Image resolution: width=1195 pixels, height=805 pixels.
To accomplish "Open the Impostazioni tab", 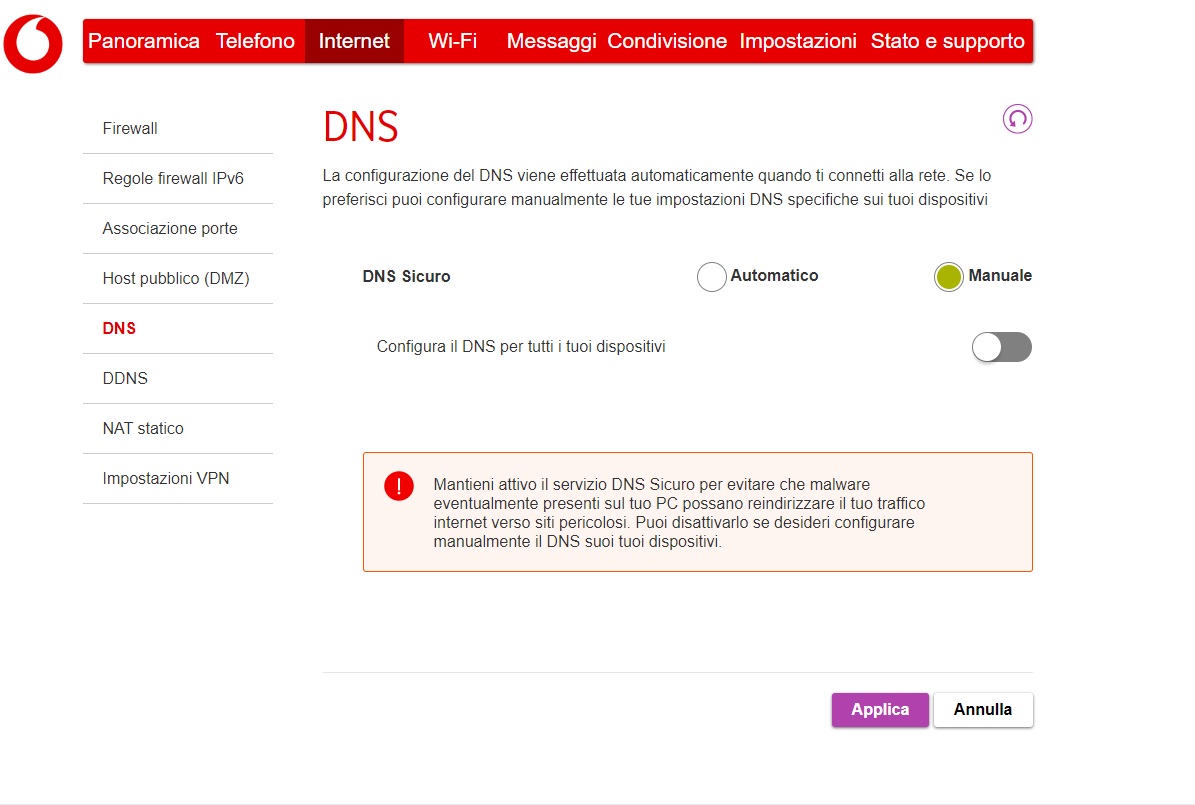I will point(798,41).
